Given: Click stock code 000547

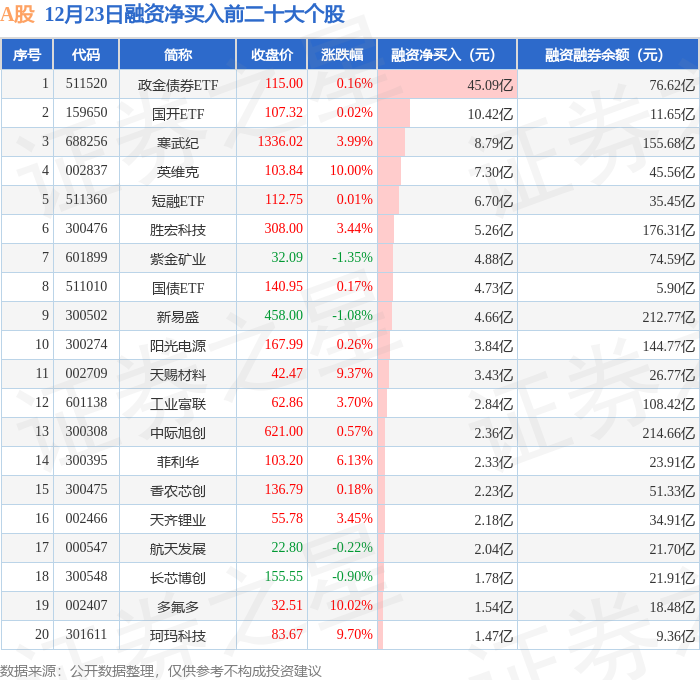Looking at the screenshot, I should click(86, 548).
